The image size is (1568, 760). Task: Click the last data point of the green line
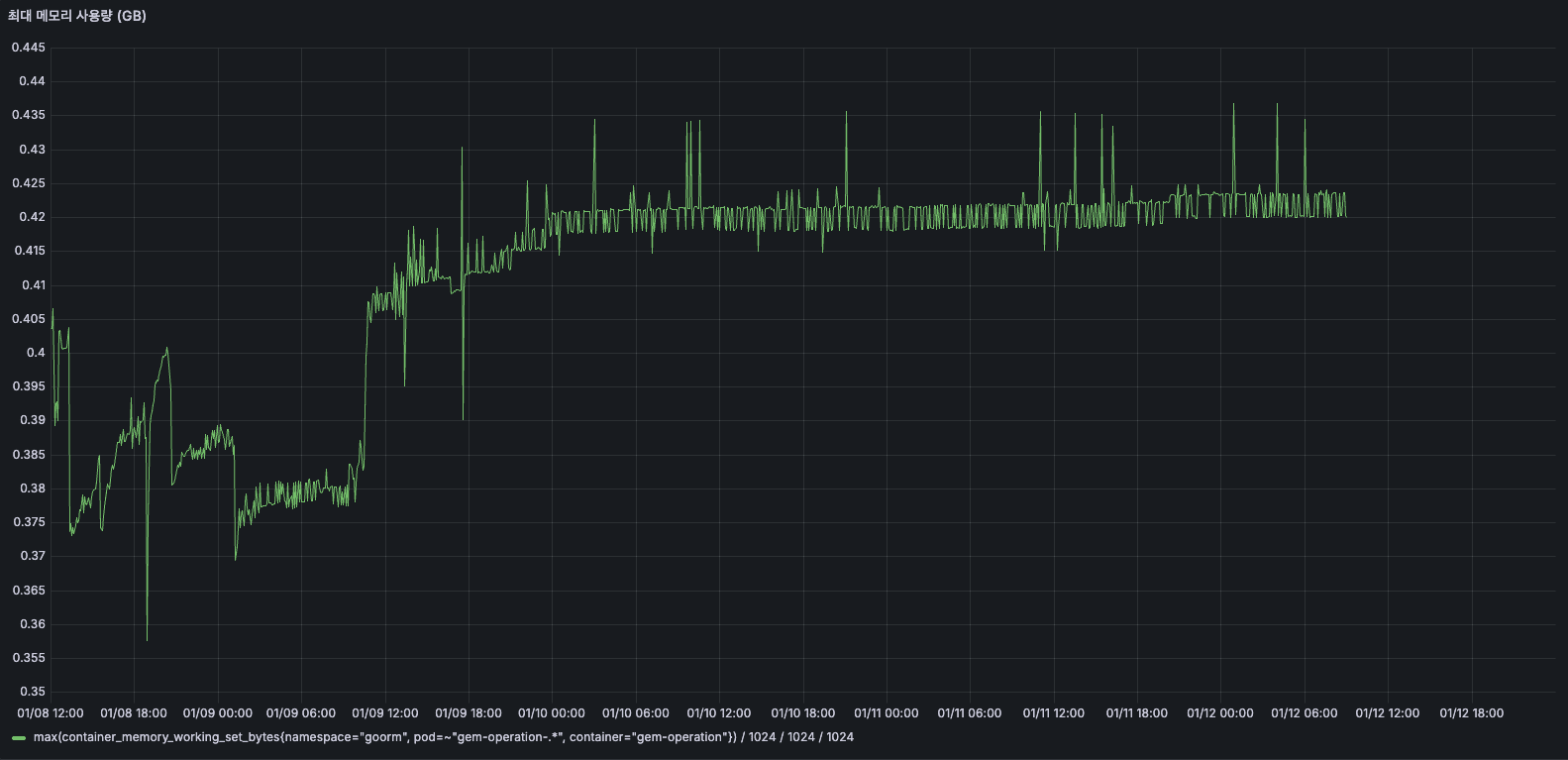pyautogui.click(x=1345, y=216)
